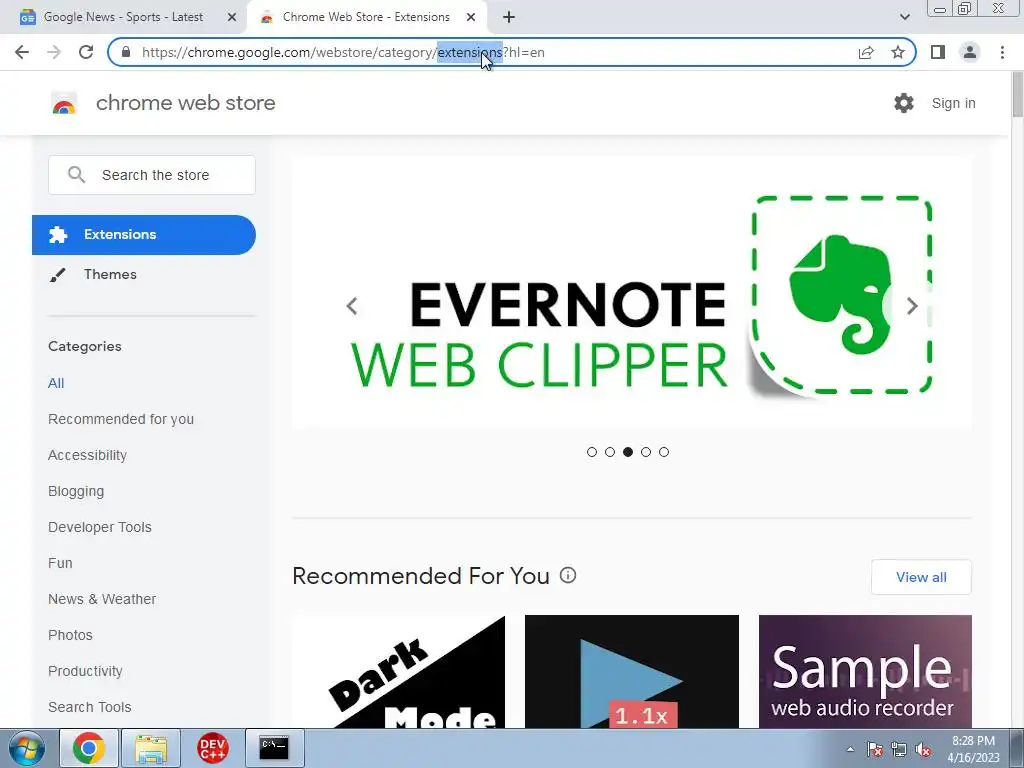Open a new tab with the plus button

point(509,17)
